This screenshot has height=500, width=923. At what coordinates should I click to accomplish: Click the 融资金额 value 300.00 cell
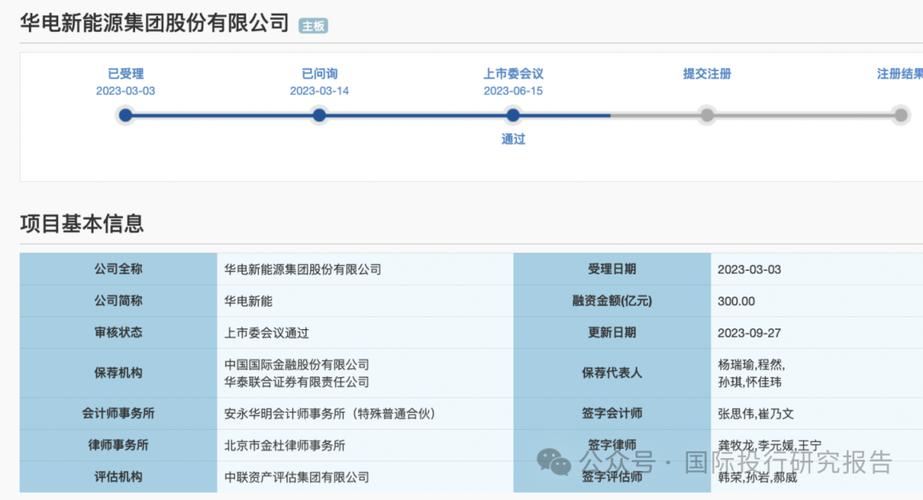tap(736, 301)
